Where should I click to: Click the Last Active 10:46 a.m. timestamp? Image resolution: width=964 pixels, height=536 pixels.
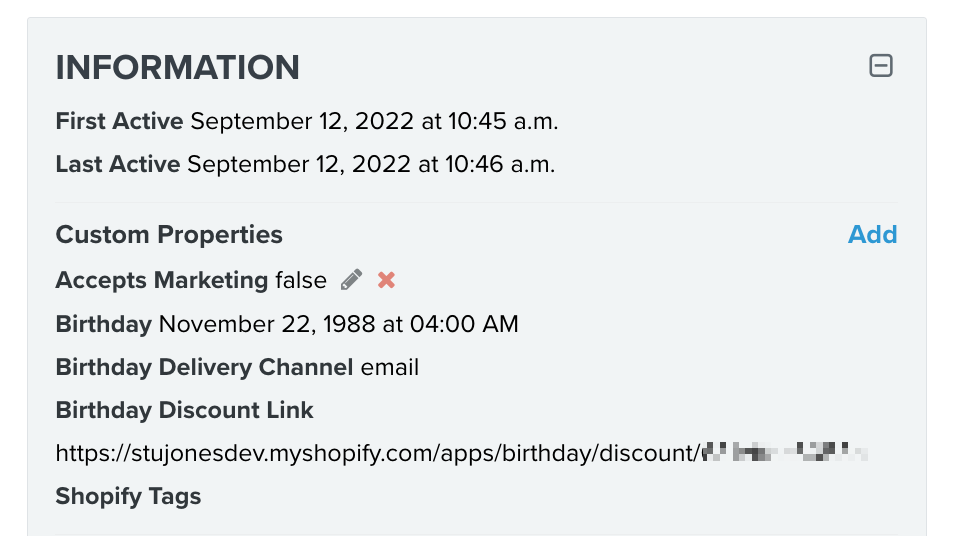tap(371, 164)
